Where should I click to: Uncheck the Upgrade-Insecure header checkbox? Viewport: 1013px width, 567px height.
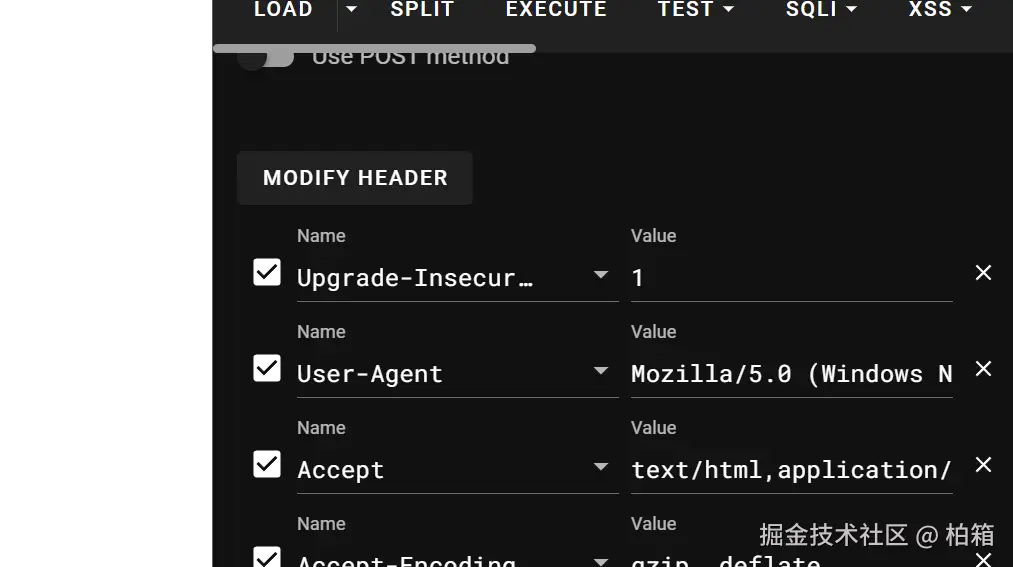267,272
